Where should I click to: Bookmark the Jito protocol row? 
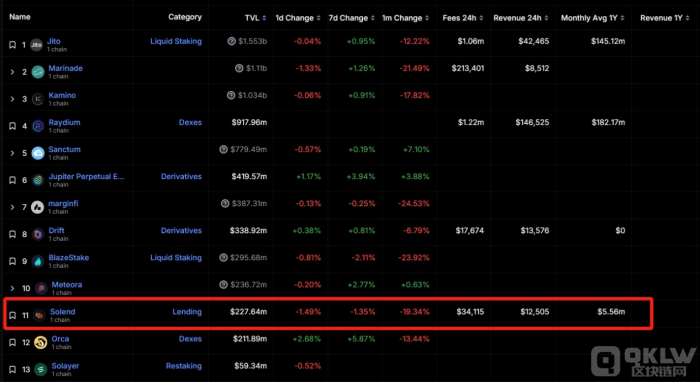click(x=12, y=45)
